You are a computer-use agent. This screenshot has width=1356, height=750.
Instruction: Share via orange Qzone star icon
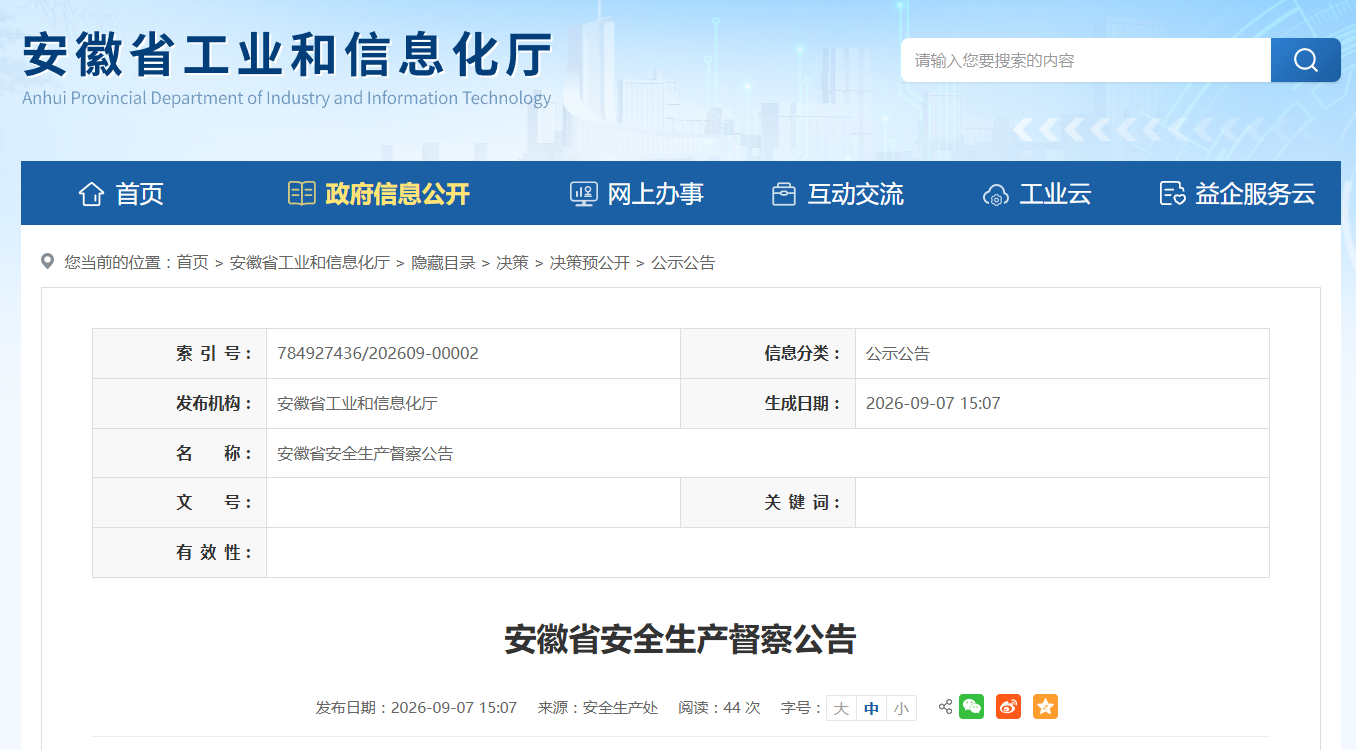click(x=1045, y=707)
